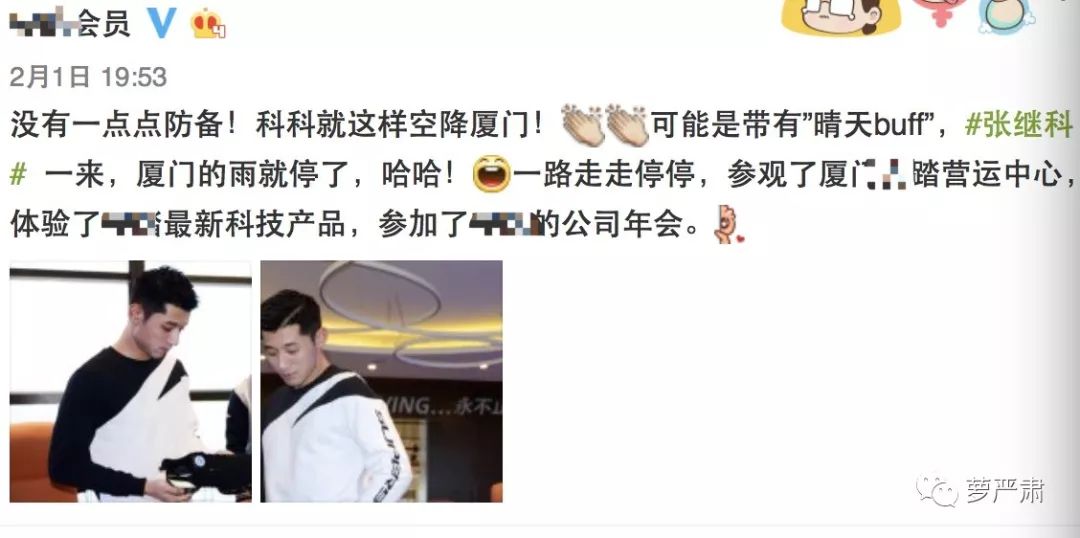This screenshot has height=538, width=1080.
Task: Click the second clapping hands emoji
Action: click(625, 125)
